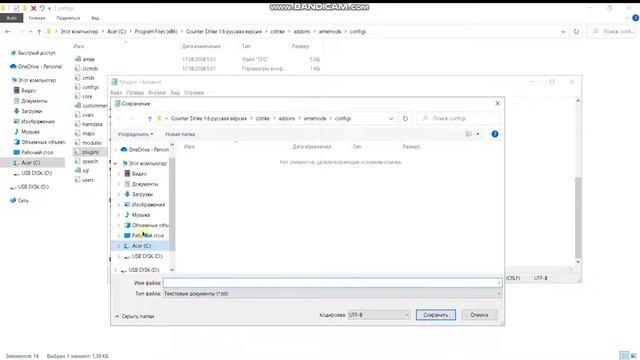
Task: Open Правка menu in Notepad
Action: (x=135, y=93)
